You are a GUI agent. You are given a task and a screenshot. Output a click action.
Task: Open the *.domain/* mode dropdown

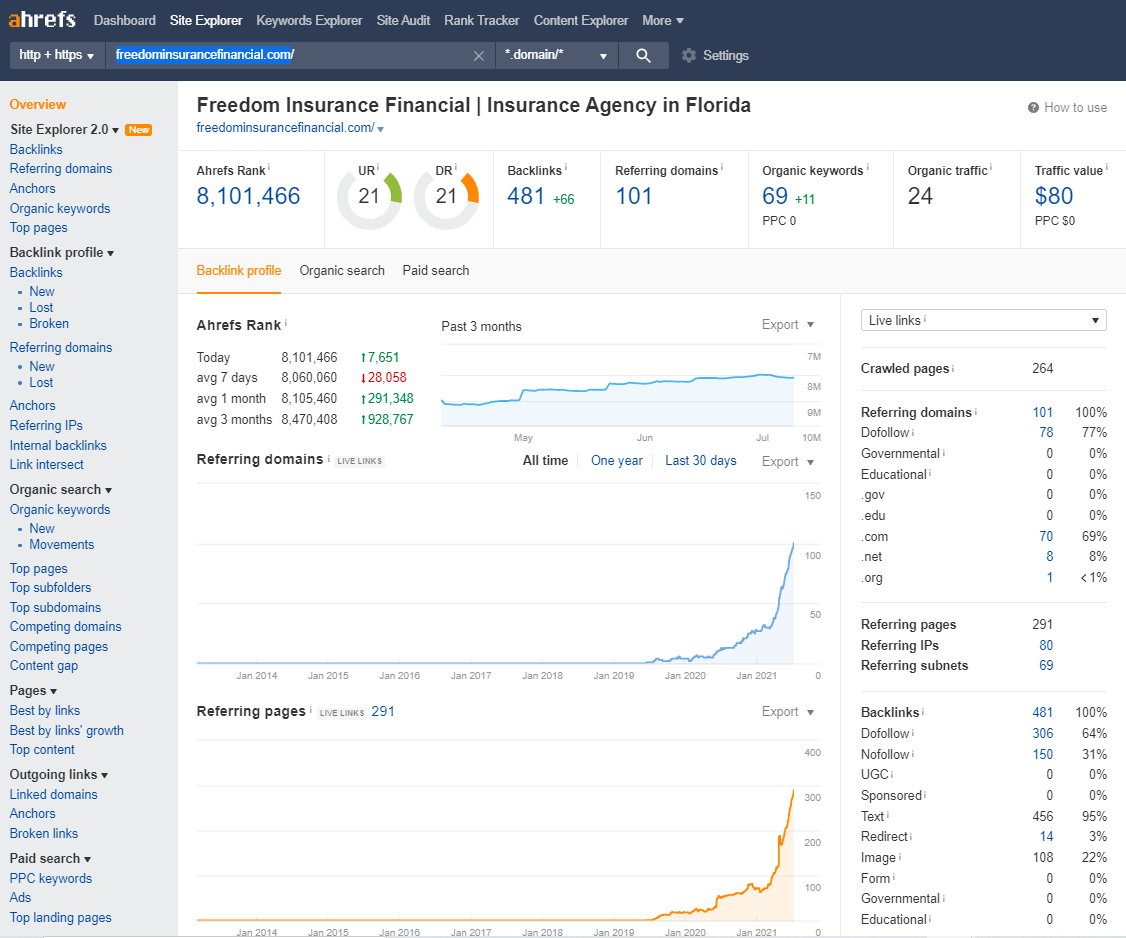(557, 55)
